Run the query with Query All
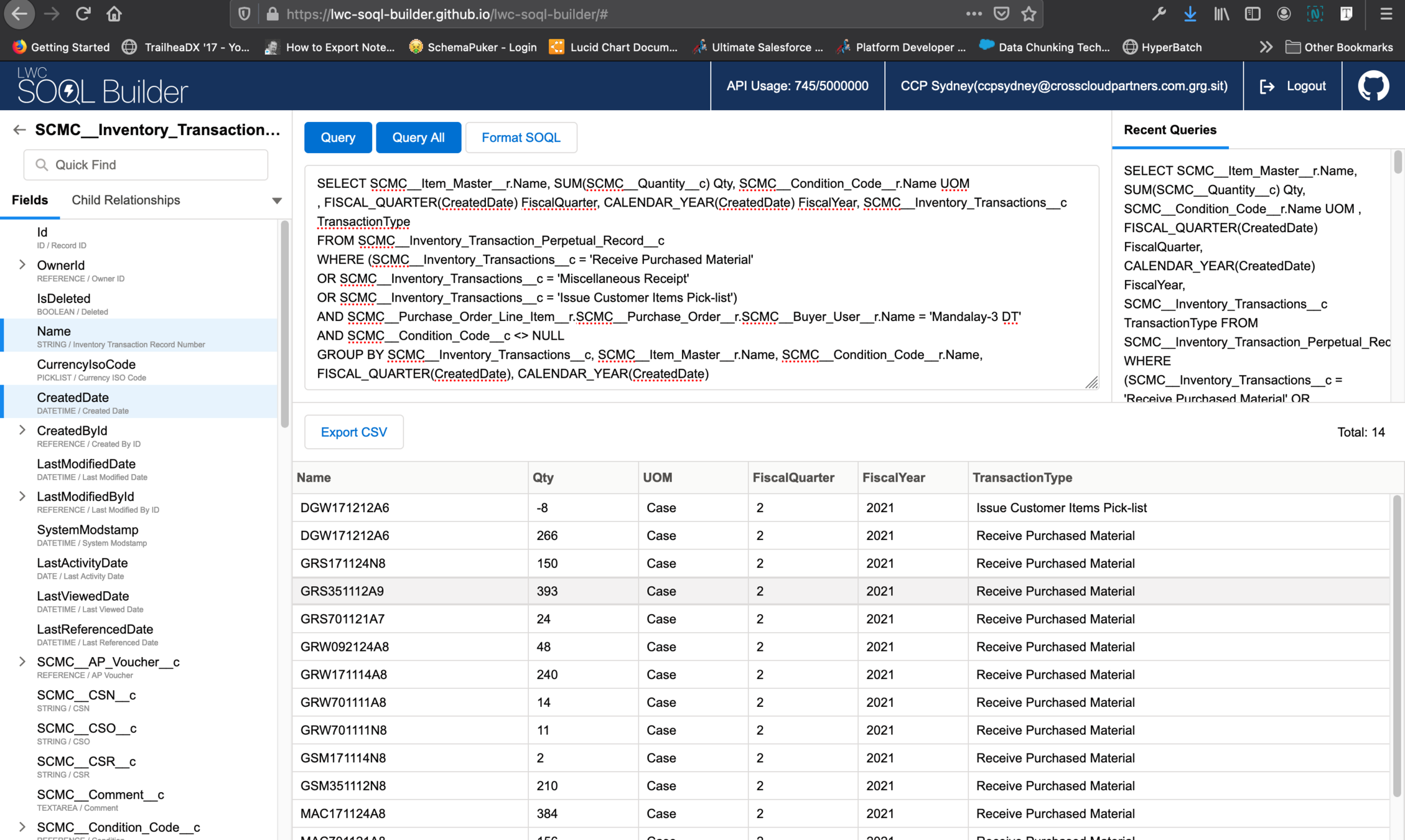The height and width of the screenshot is (840, 1405). (418, 138)
